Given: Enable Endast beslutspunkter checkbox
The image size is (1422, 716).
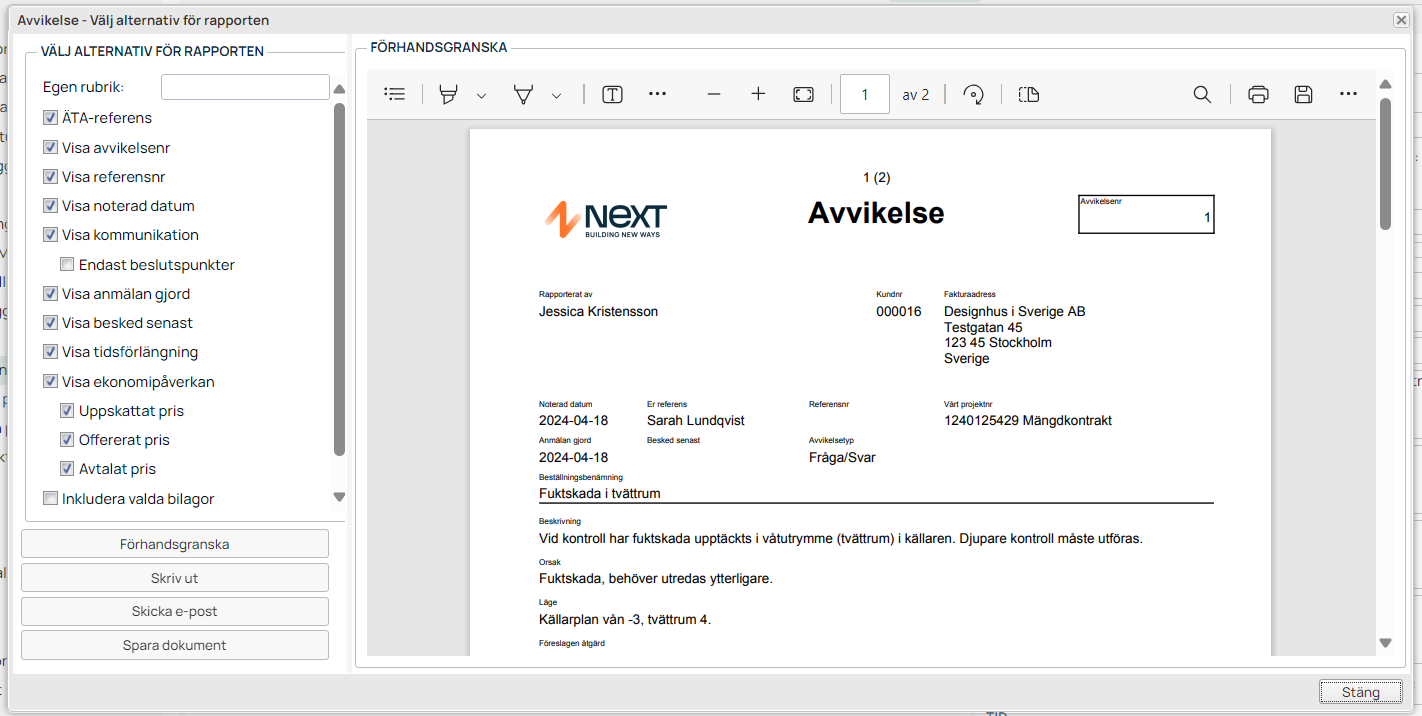Looking at the screenshot, I should tap(67, 265).
